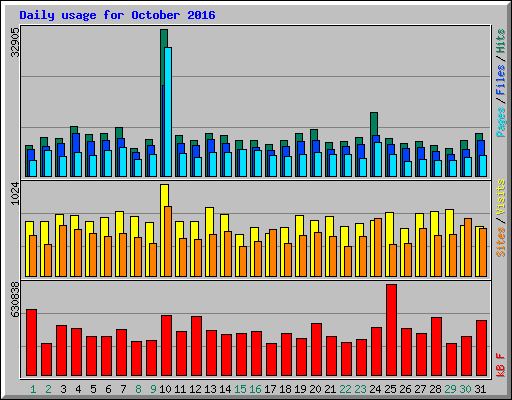Click the x-axis day label 17
512x400 pixels.
coord(270,389)
